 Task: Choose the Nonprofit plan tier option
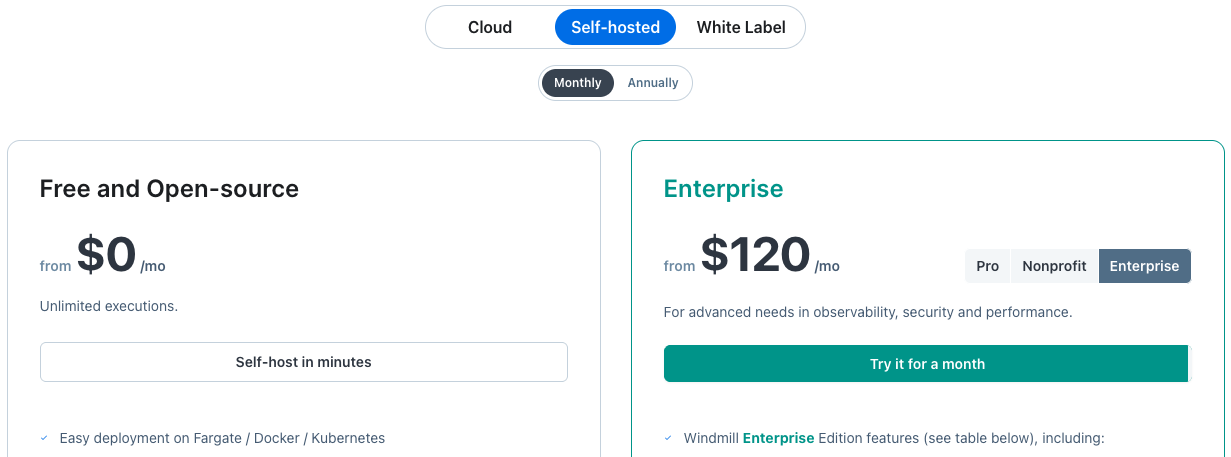click(1054, 266)
